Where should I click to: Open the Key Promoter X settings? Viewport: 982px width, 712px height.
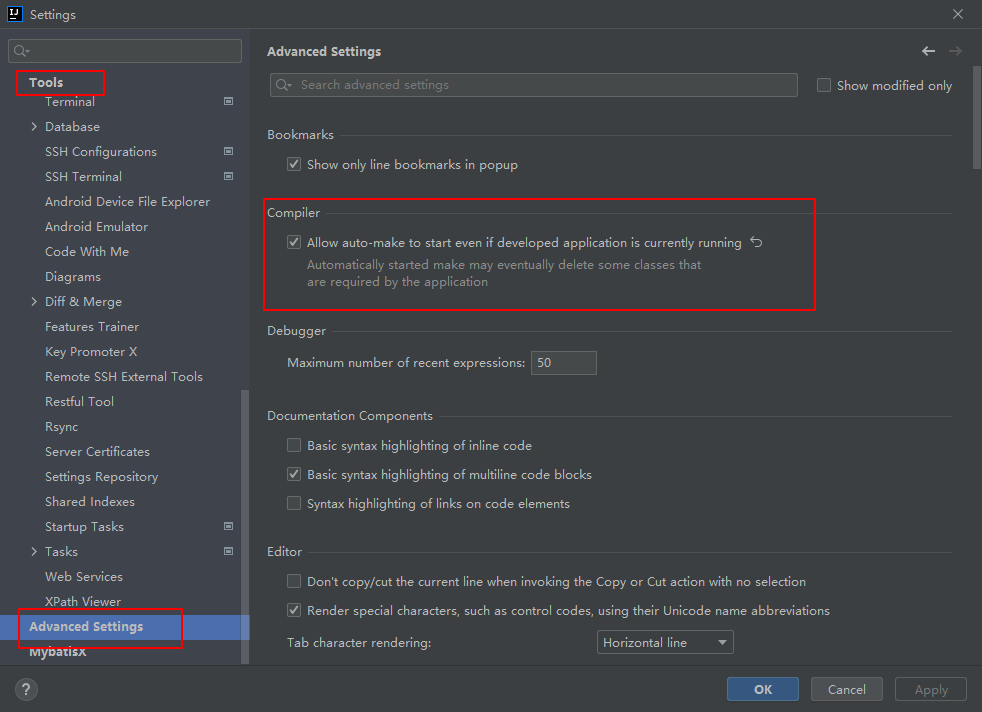(91, 352)
